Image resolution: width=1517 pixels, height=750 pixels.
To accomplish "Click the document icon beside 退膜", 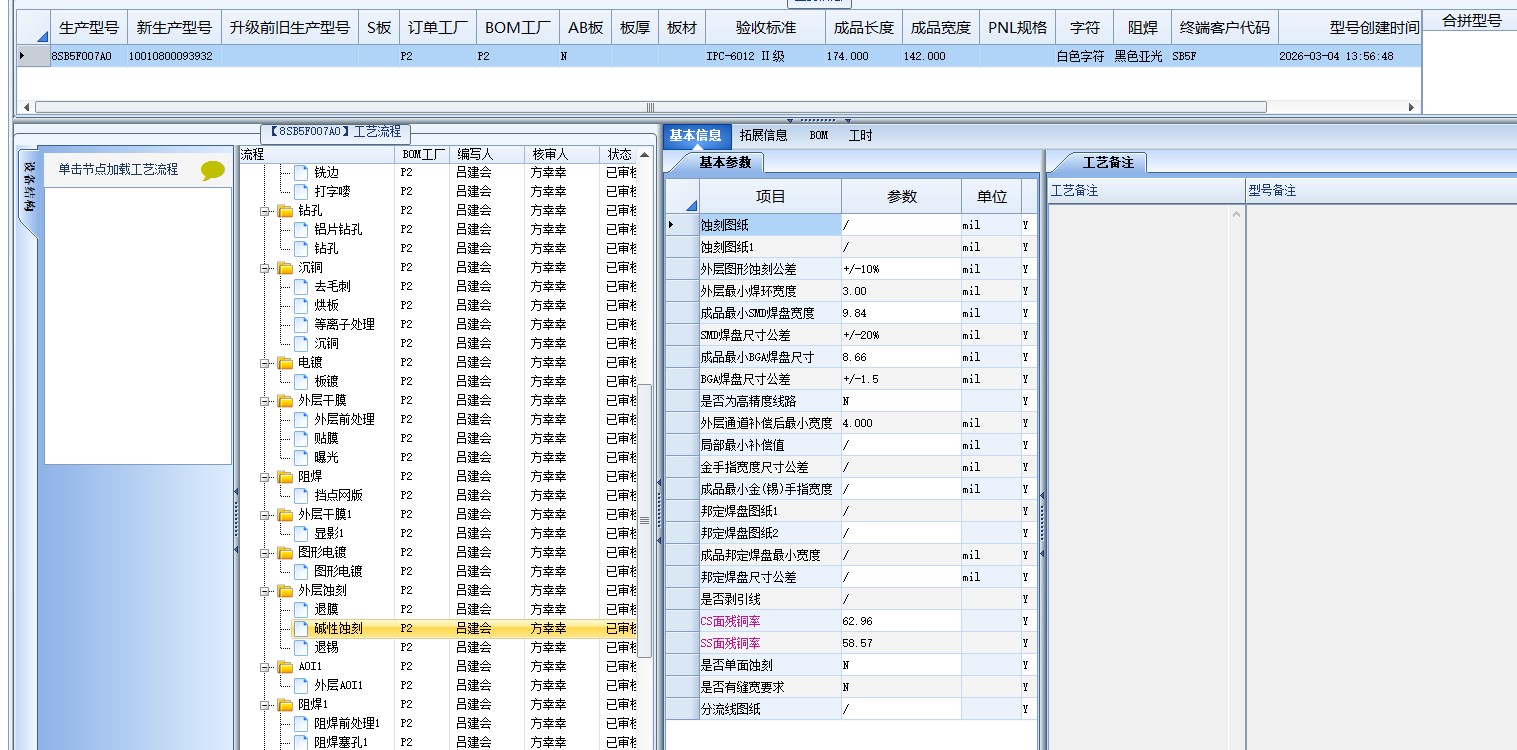I will tap(301, 610).
